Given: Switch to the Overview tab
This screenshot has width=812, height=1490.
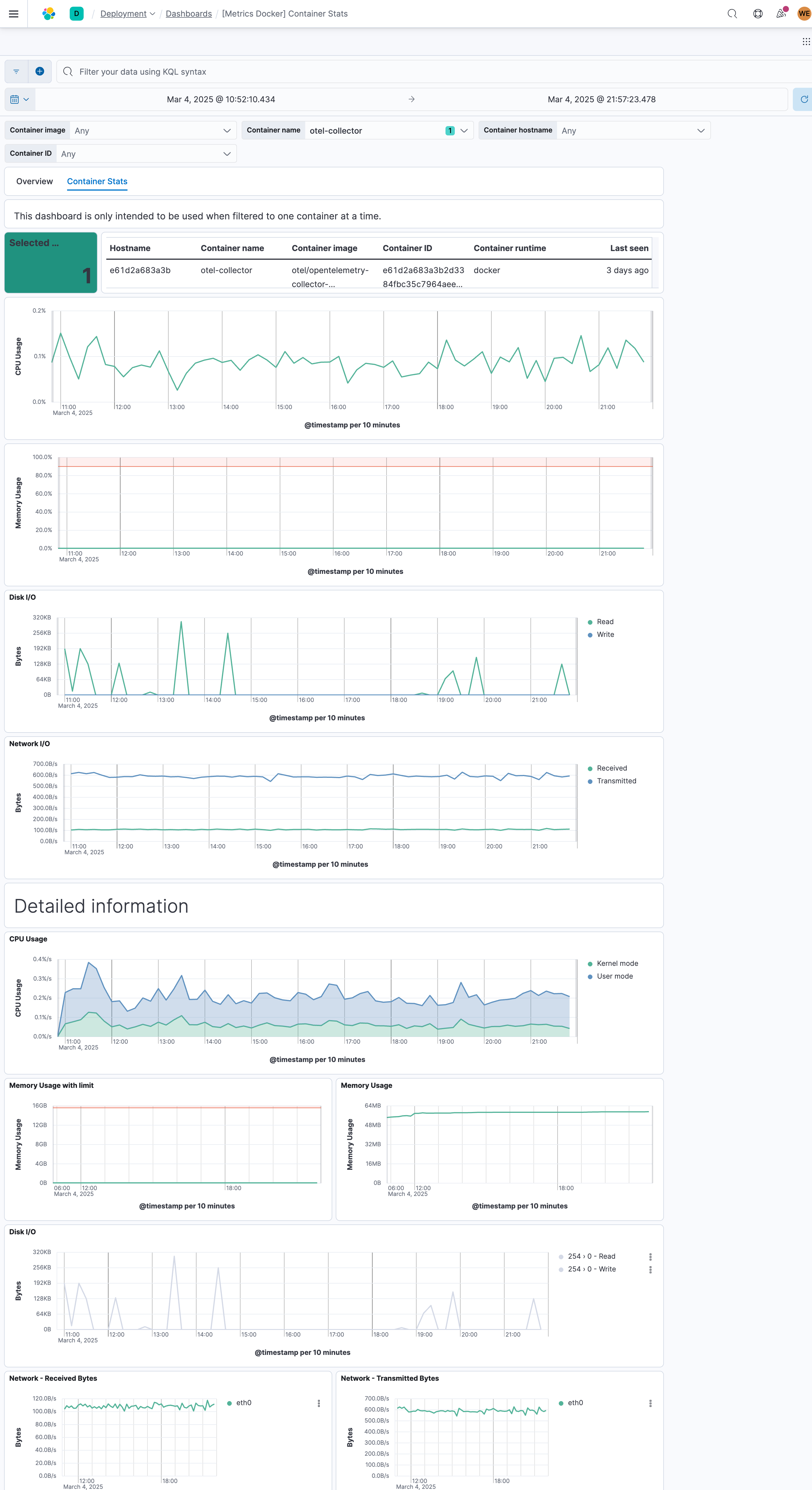Looking at the screenshot, I should (x=35, y=182).
